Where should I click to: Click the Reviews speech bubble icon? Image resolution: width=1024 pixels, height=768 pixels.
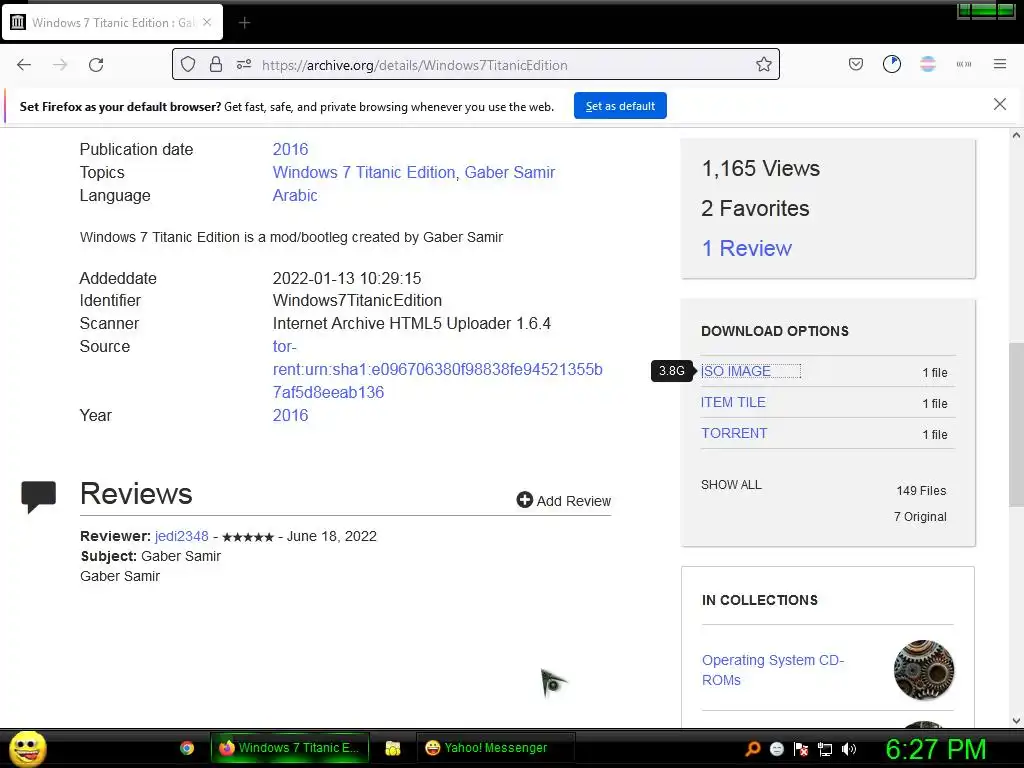[39, 497]
